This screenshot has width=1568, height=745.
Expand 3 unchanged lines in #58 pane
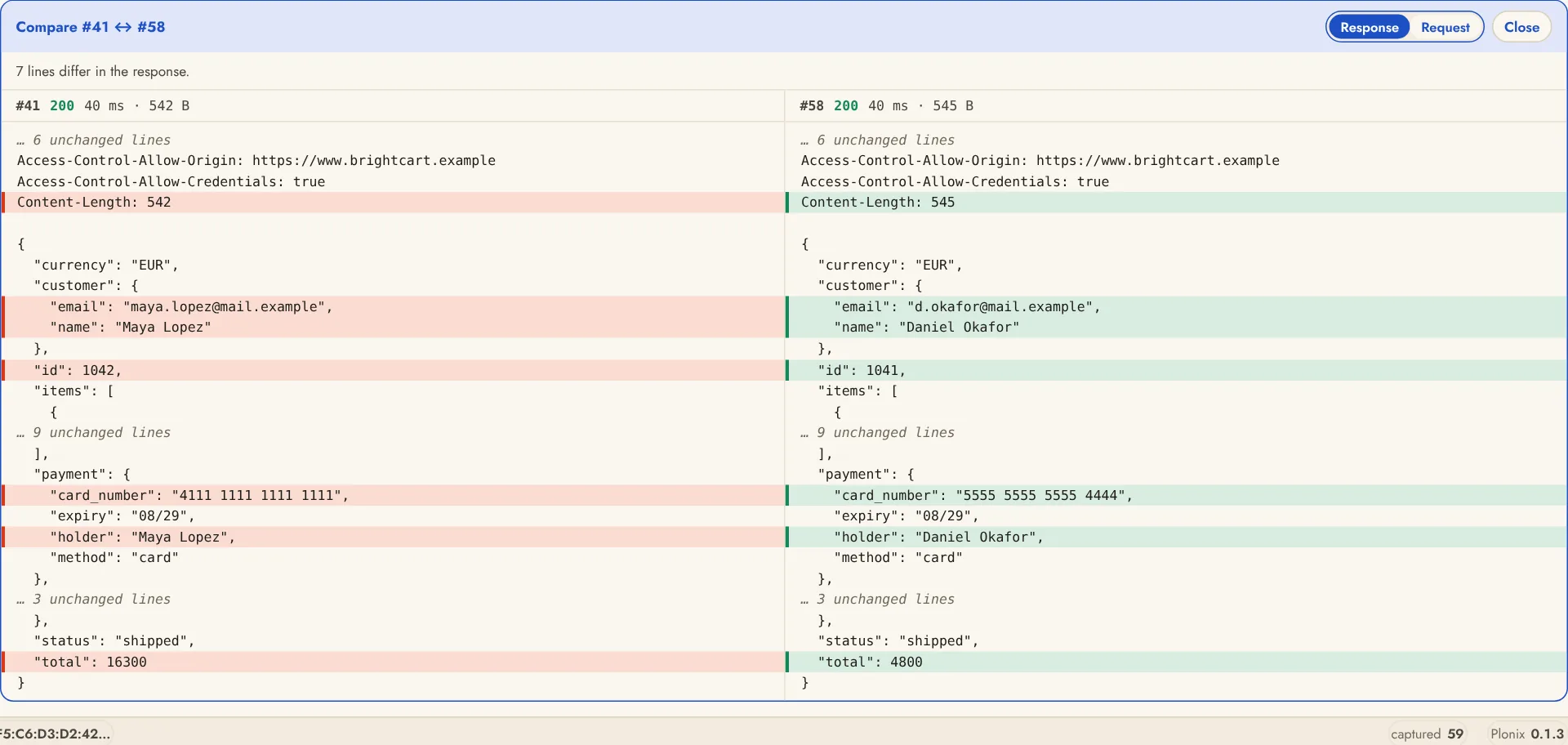pos(878,600)
